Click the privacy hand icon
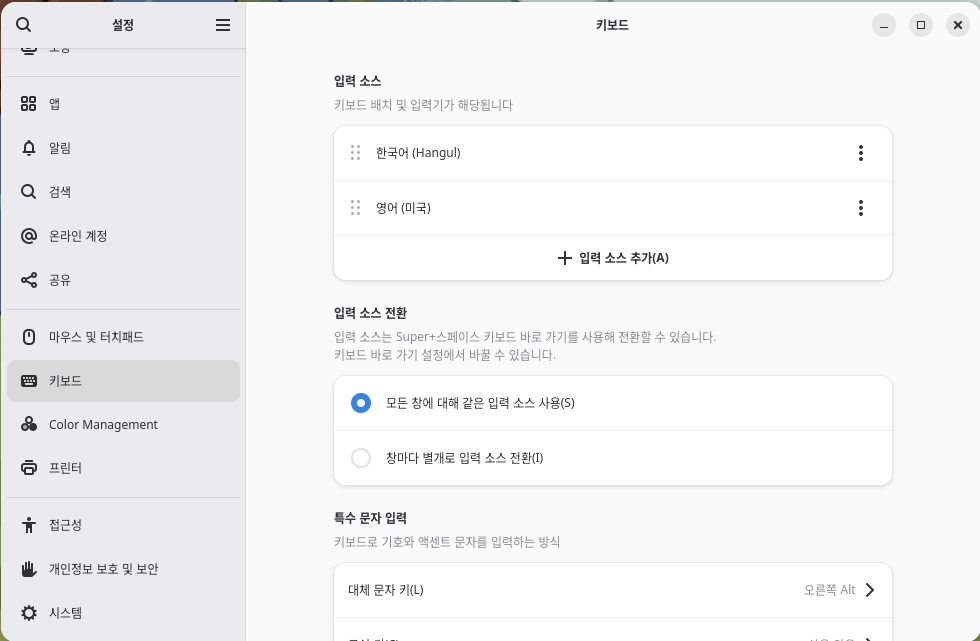980x641 pixels. click(x=29, y=569)
